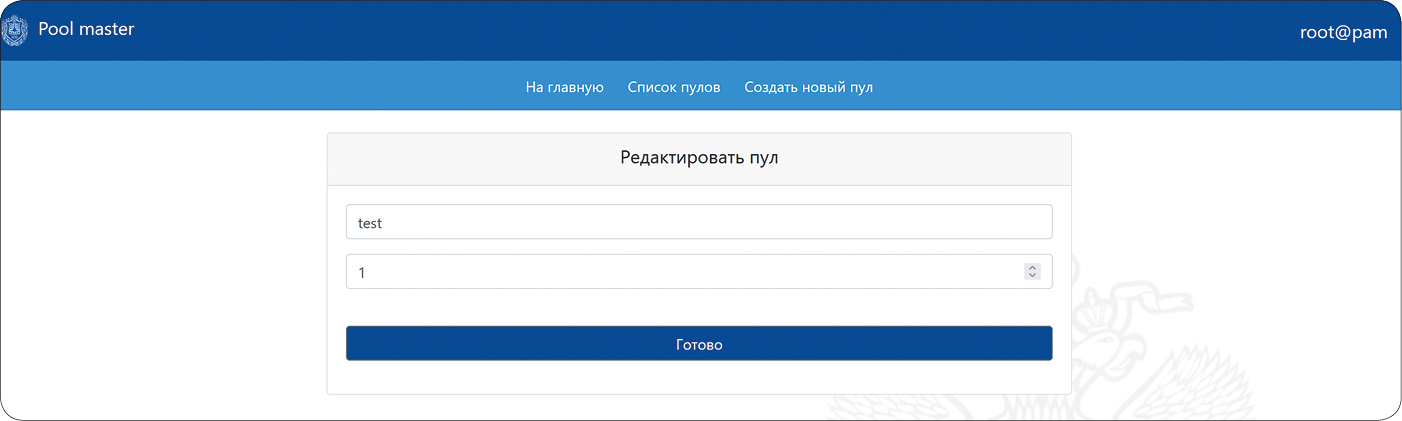Go to На главную page
The width and height of the screenshot is (1402, 421).
(564, 87)
